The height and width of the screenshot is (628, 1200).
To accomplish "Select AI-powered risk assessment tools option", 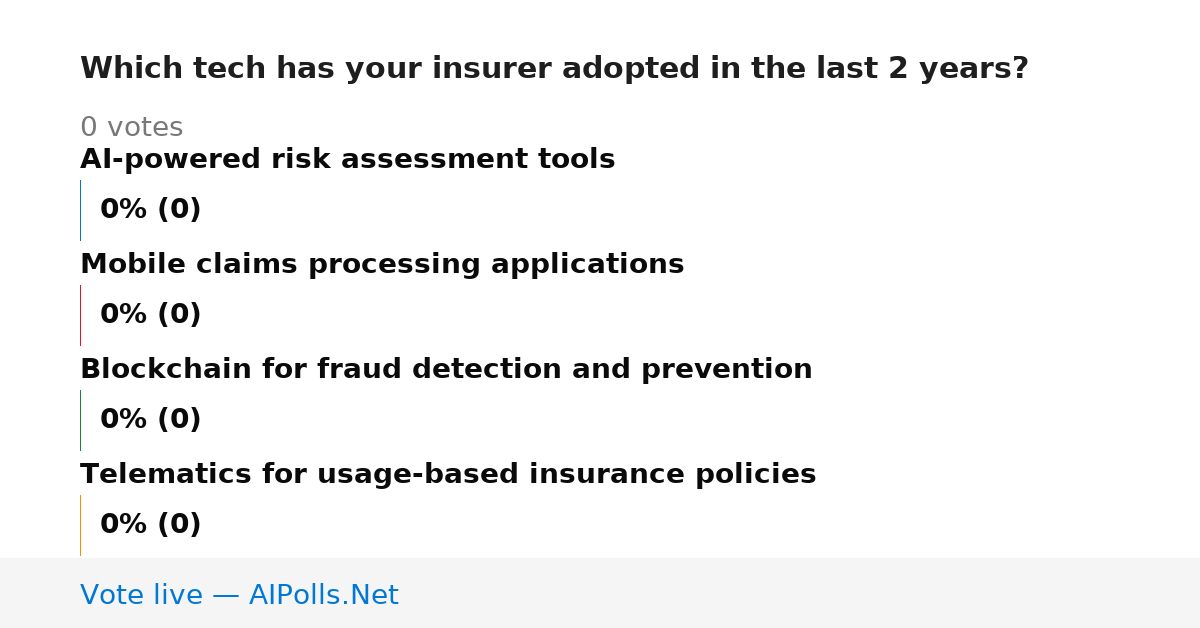I will click(x=347, y=160).
